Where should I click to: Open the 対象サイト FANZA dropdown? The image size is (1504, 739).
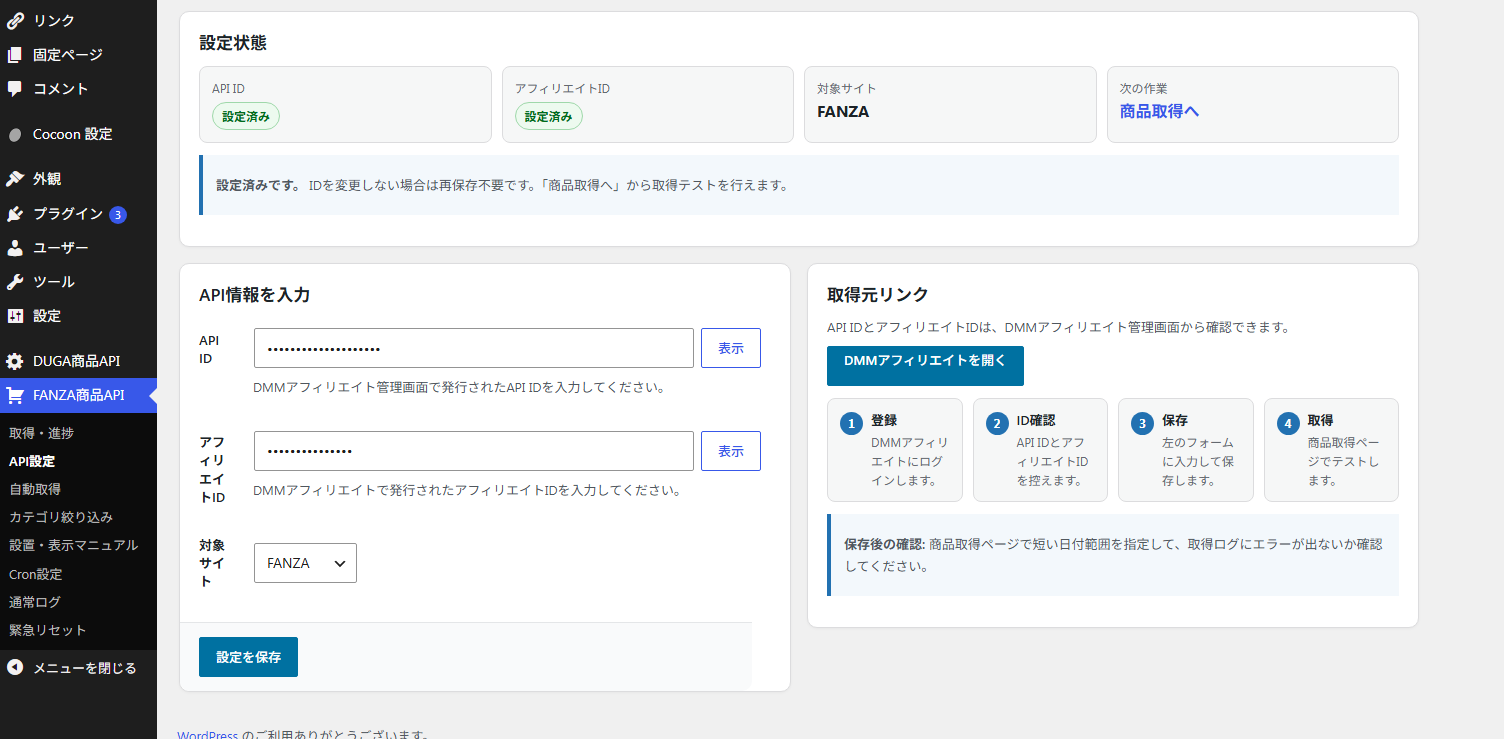coord(305,563)
